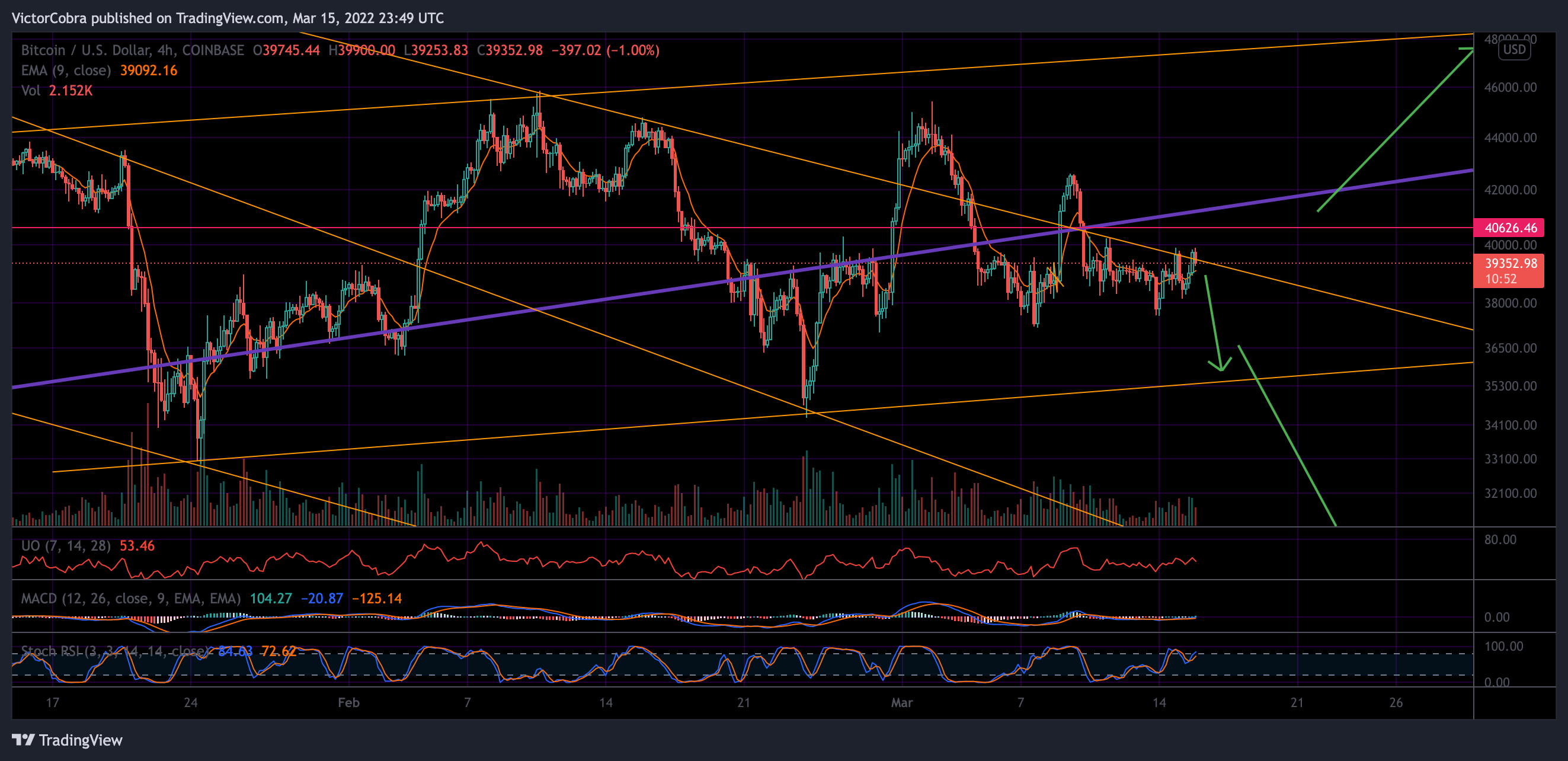1568x761 pixels.
Task: Click the 38000.00 price axis label
Action: [1510, 303]
